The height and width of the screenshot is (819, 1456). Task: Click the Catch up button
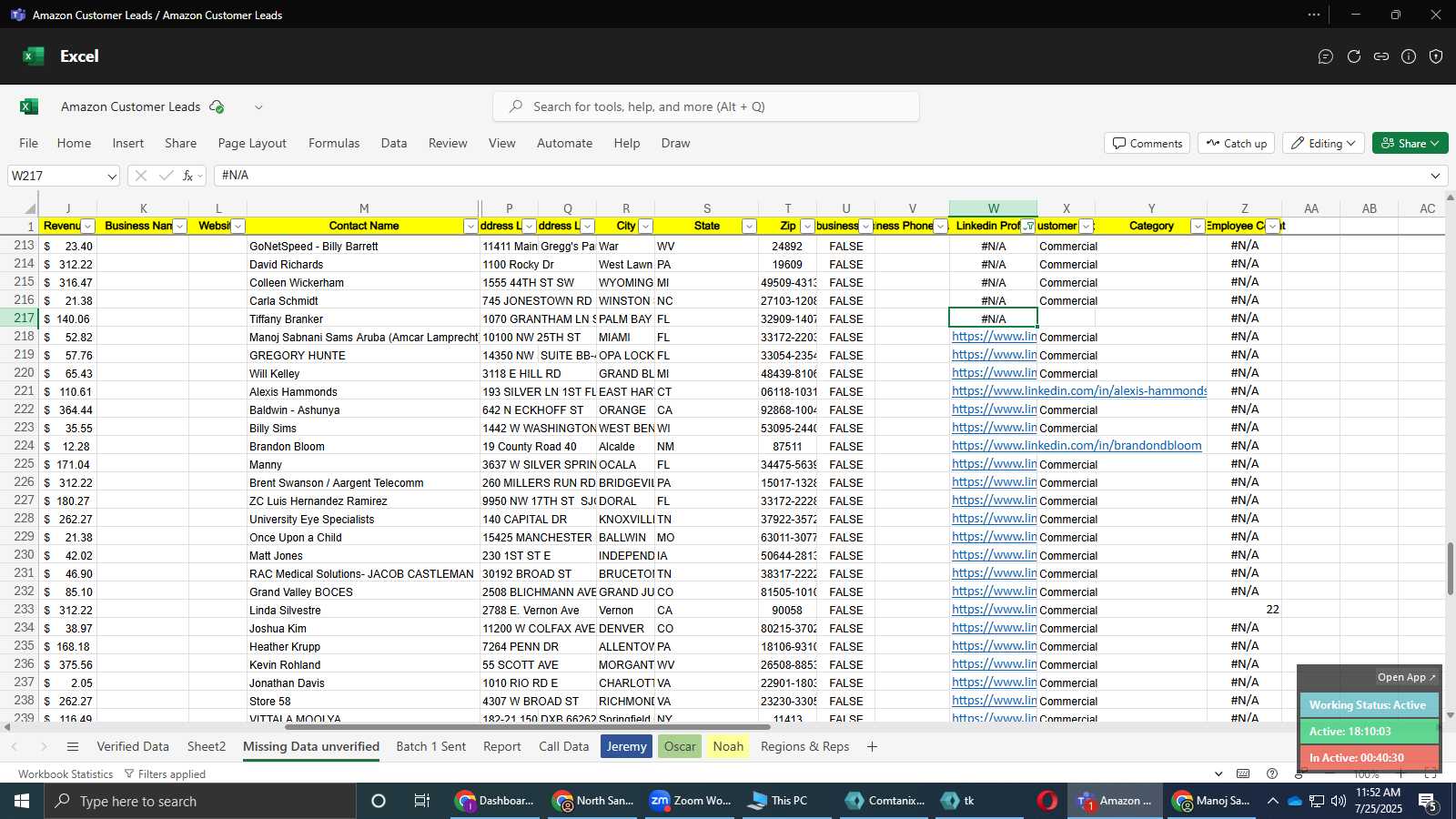(1237, 144)
